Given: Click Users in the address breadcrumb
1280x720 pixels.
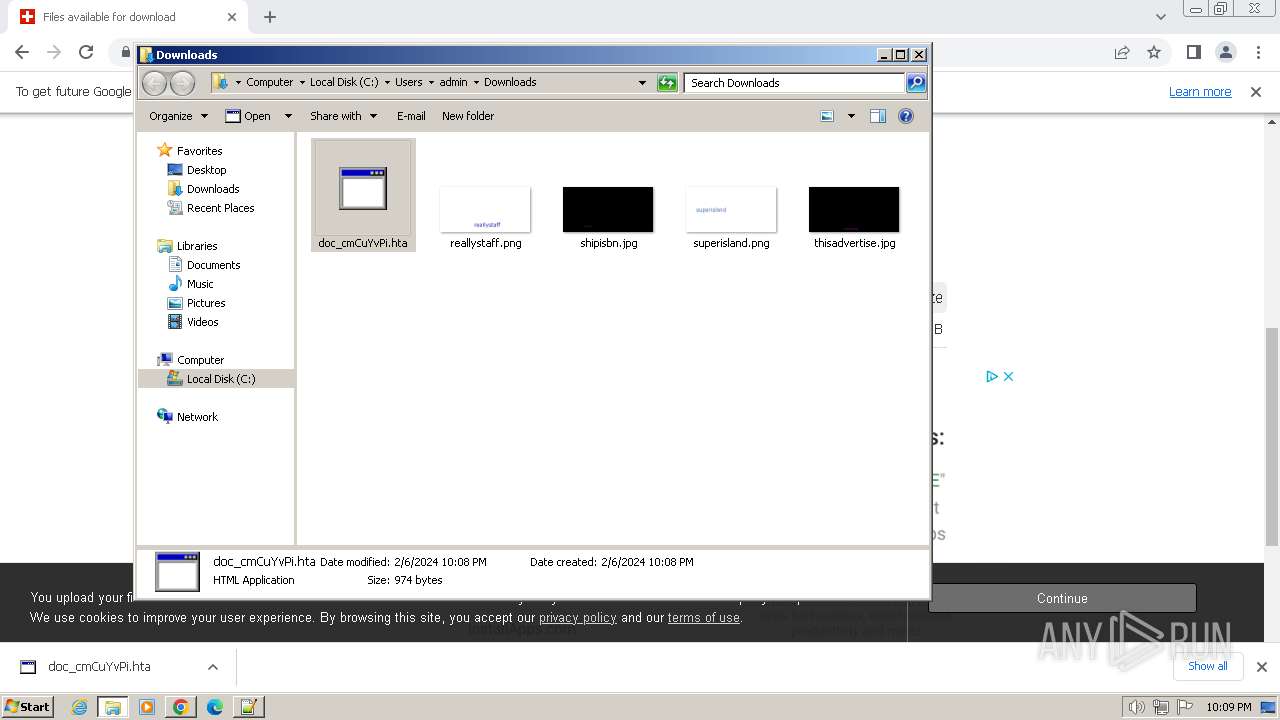Looking at the screenshot, I should click(408, 82).
